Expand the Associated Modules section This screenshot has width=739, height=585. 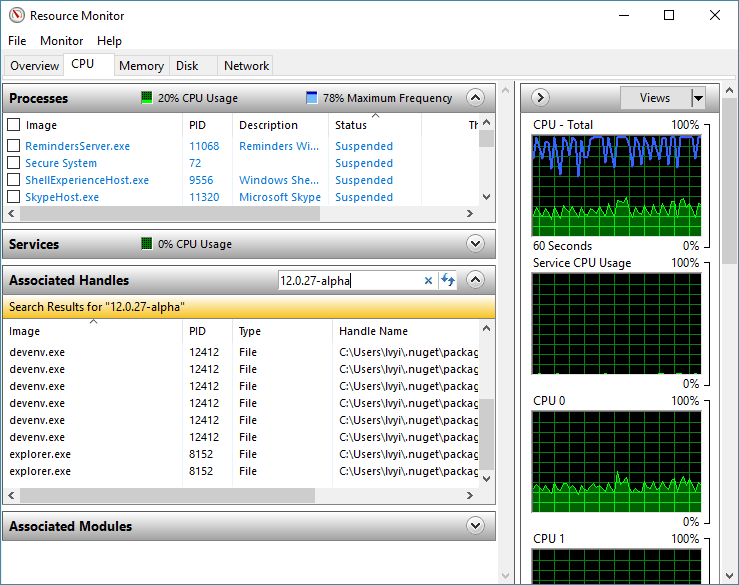click(x=475, y=526)
